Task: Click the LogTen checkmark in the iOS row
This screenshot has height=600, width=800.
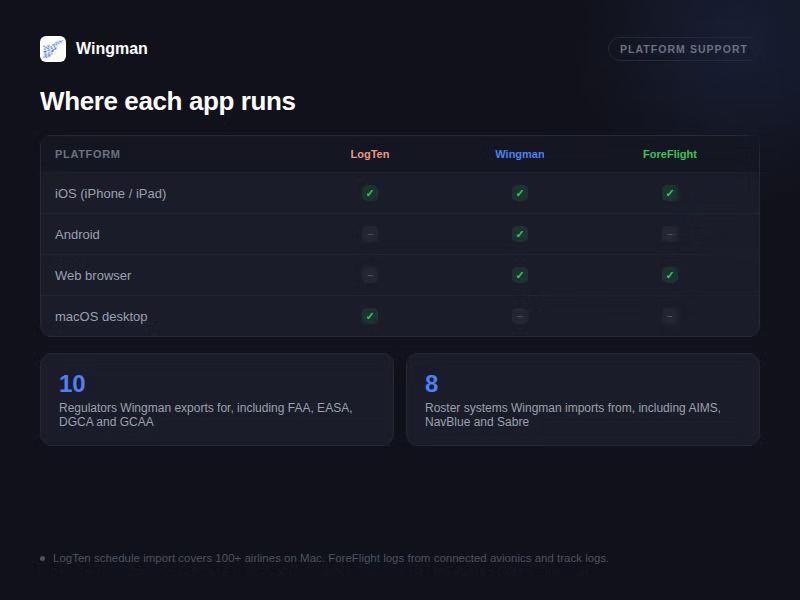Action: (370, 193)
